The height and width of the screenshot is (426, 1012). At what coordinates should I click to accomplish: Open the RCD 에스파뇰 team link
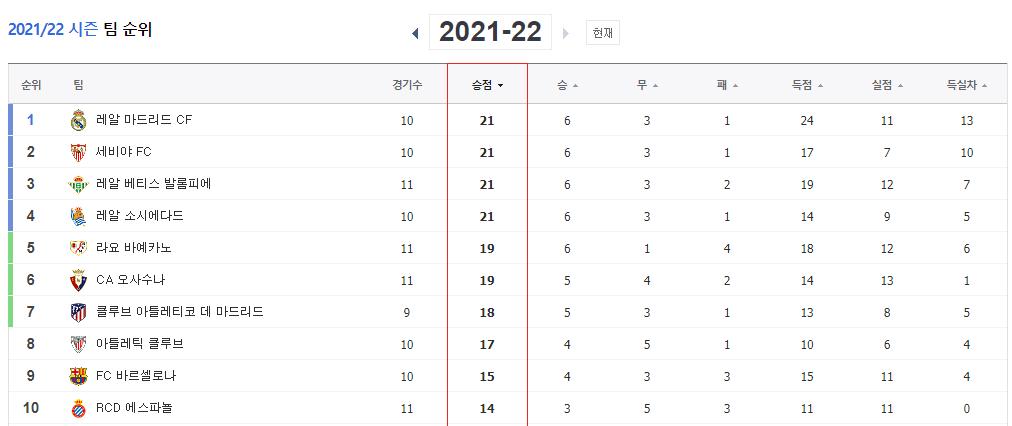pyautogui.click(x=134, y=408)
